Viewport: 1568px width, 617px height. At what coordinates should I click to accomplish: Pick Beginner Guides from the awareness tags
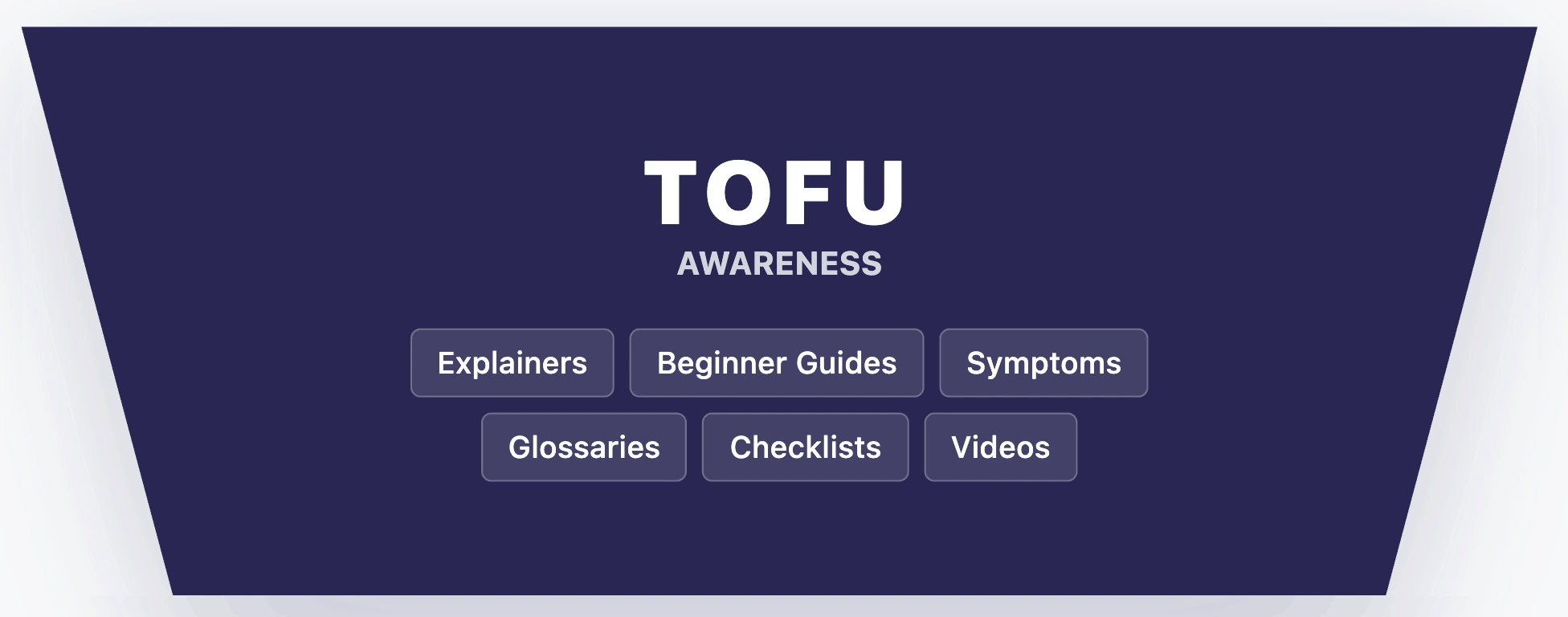(776, 363)
